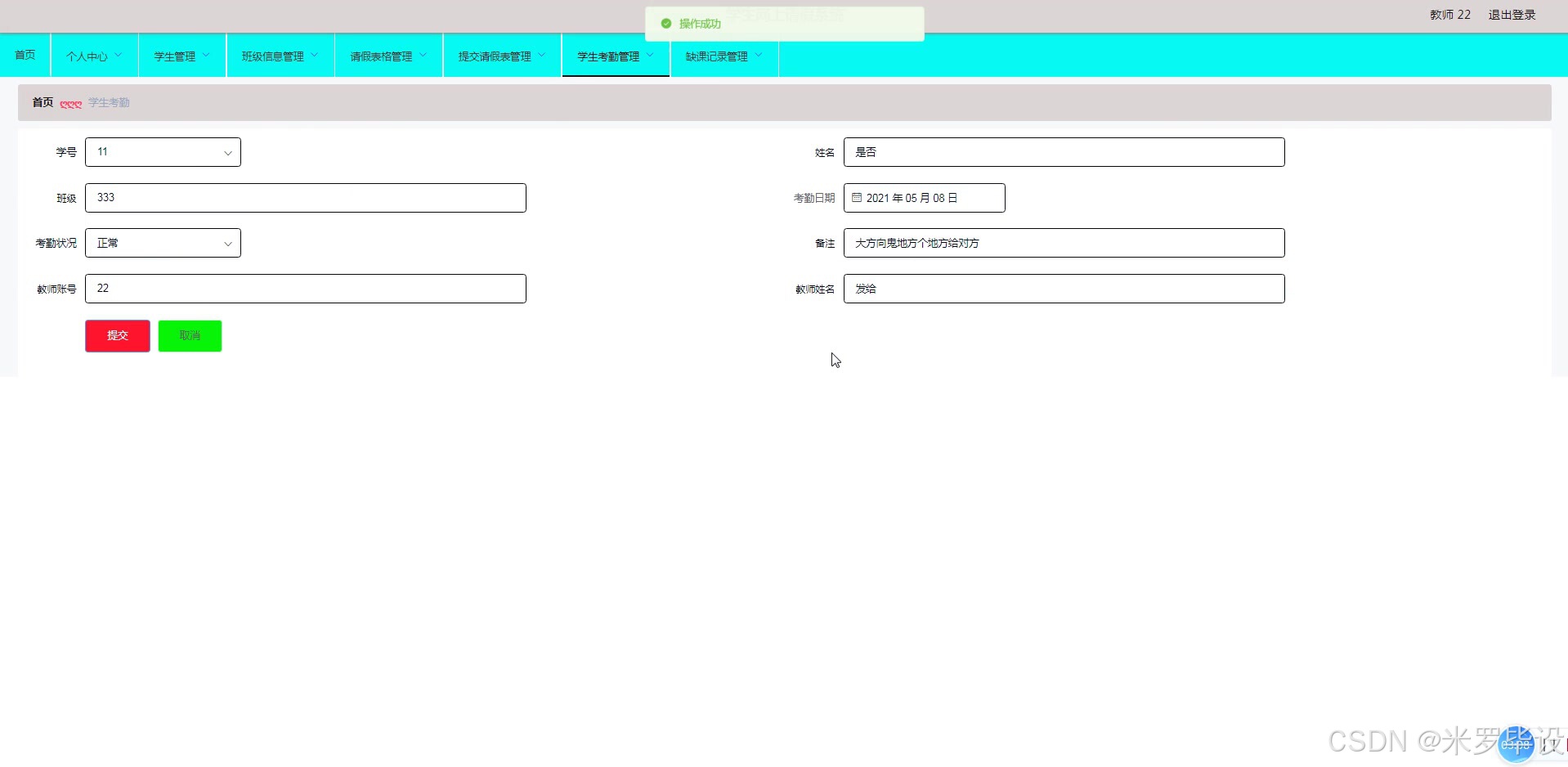Open the 学号 dropdown showing 11
1568x767 pixels.
click(163, 152)
